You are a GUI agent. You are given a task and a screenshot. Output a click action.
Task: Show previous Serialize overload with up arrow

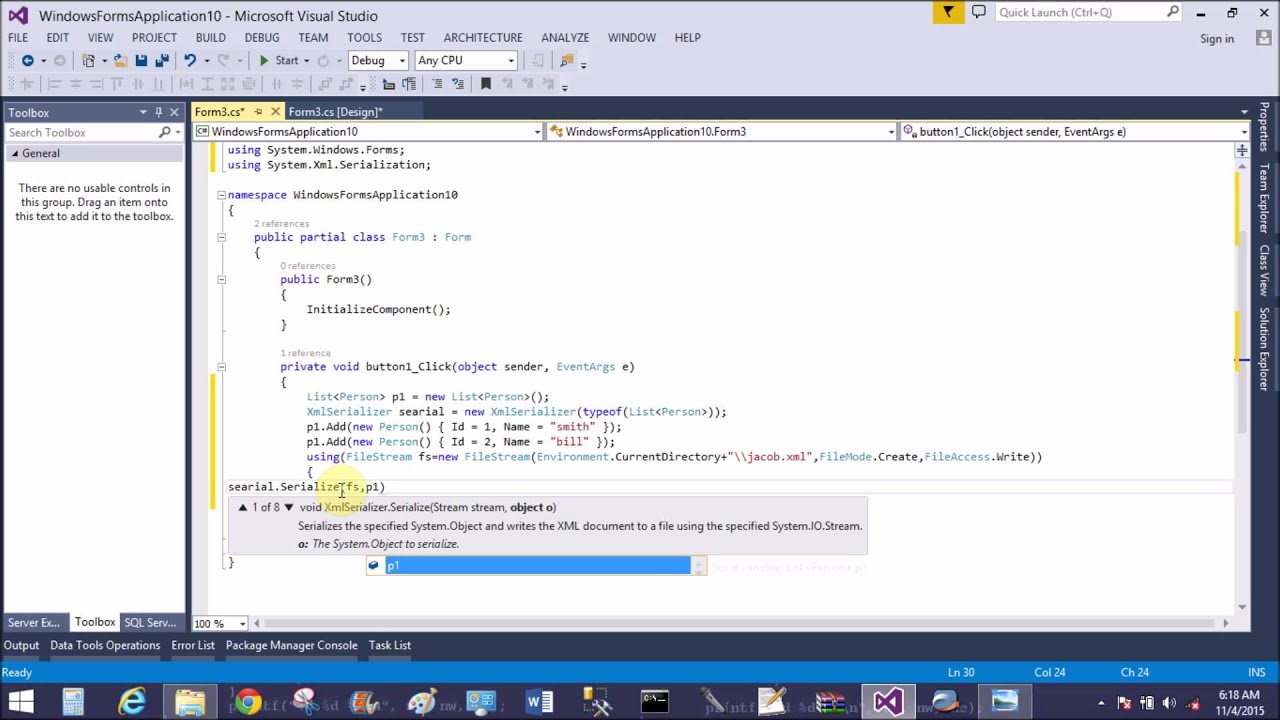(x=242, y=508)
